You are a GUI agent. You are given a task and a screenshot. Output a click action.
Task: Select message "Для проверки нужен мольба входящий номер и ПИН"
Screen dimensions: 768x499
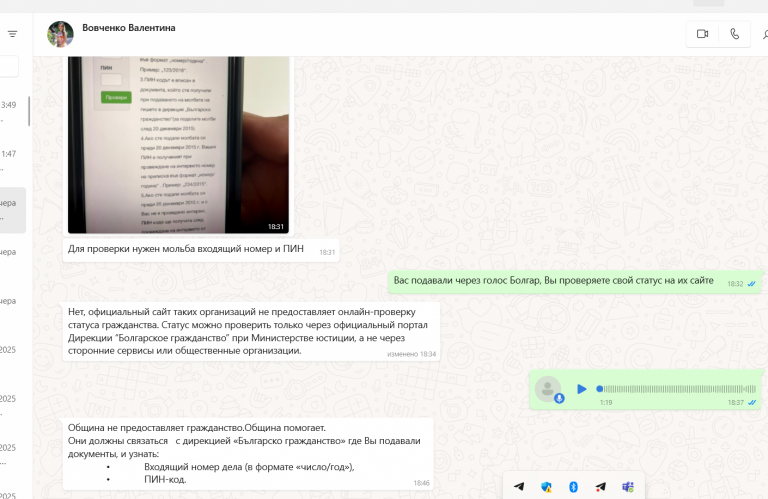201,249
